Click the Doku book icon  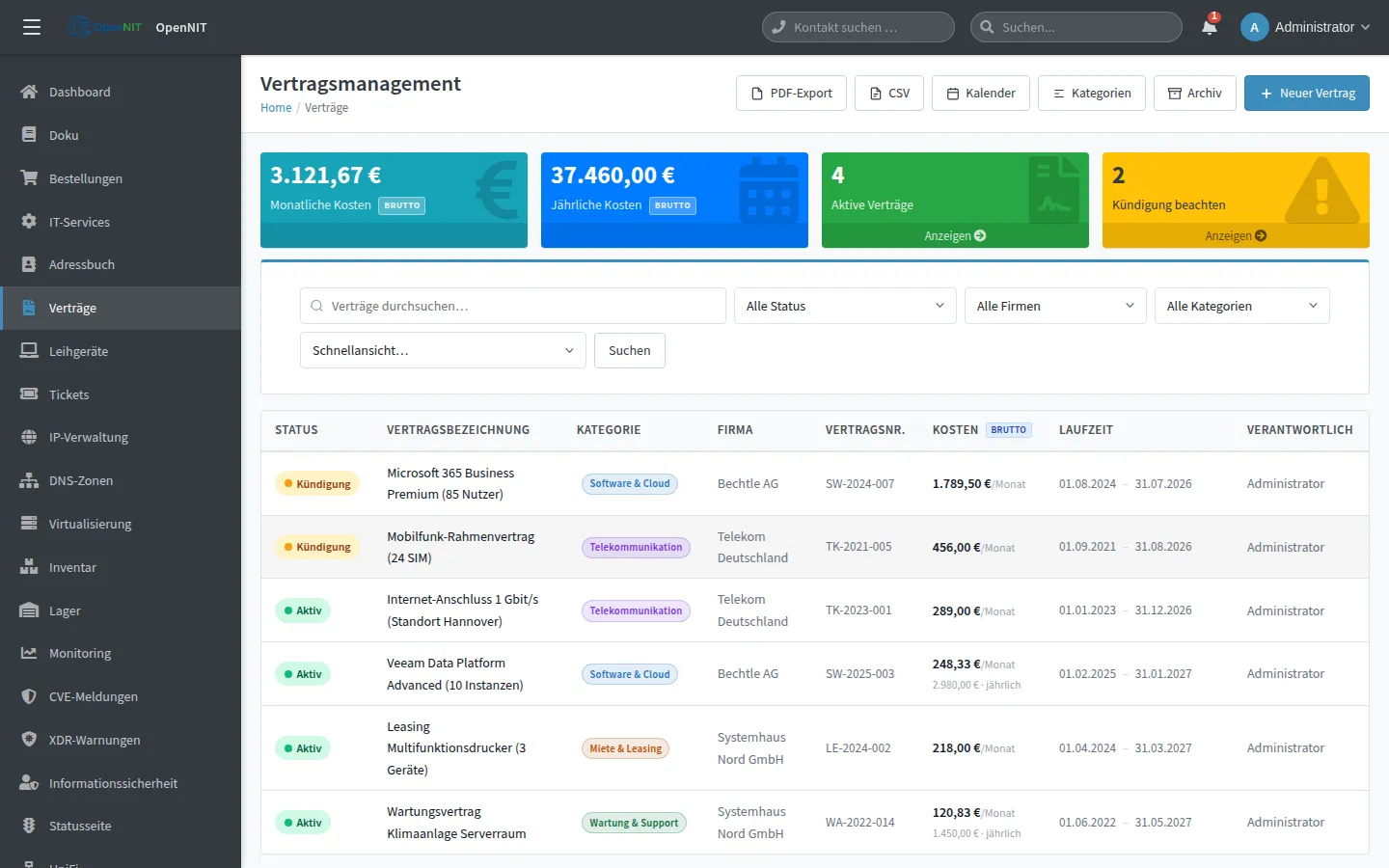[x=29, y=135]
